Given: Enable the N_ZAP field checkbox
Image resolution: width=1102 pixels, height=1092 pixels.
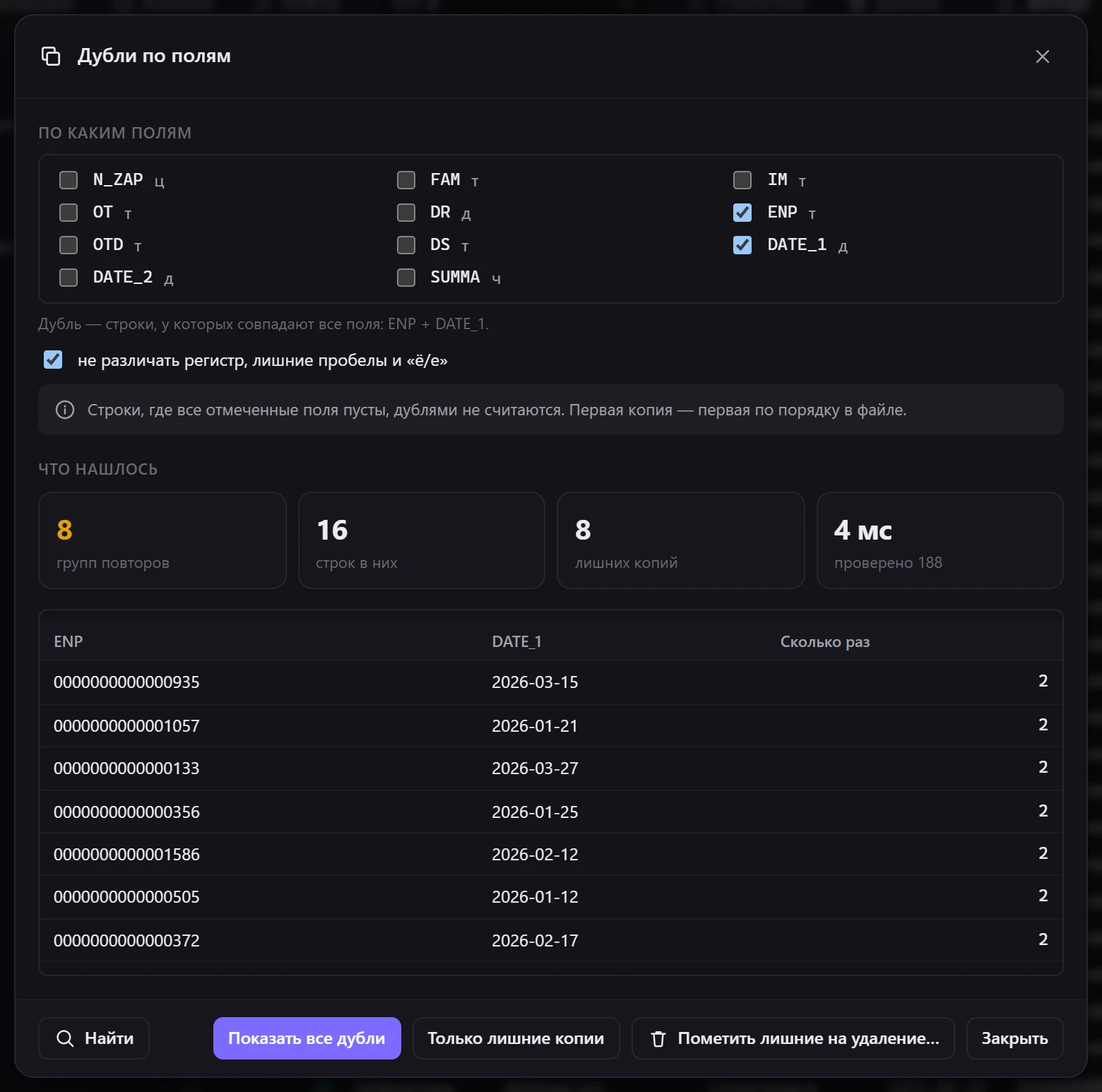Looking at the screenshot, I should point(69,180).
